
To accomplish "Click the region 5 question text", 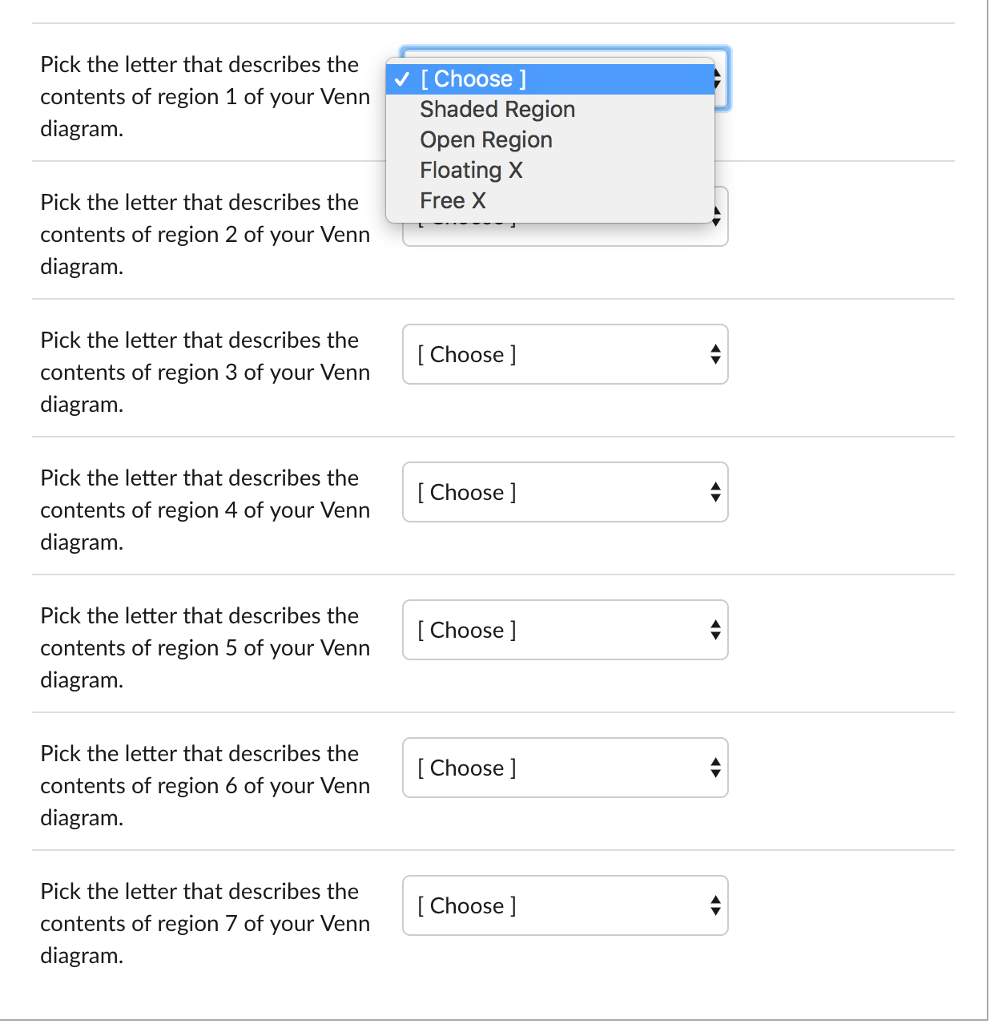I will (205, 648).
